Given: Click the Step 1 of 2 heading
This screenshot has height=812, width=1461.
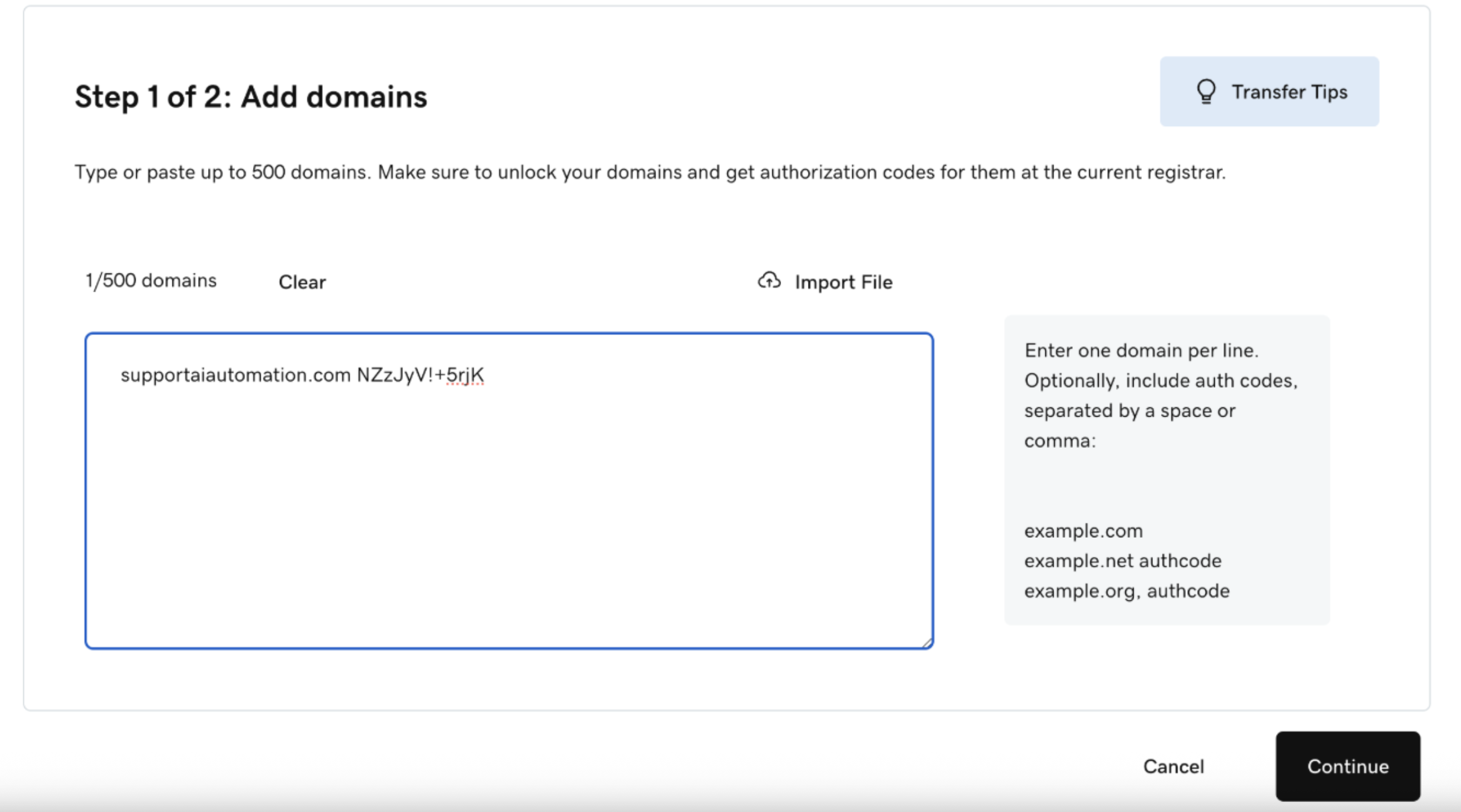Looking at the screenshot, I should (x=251, y=97).
